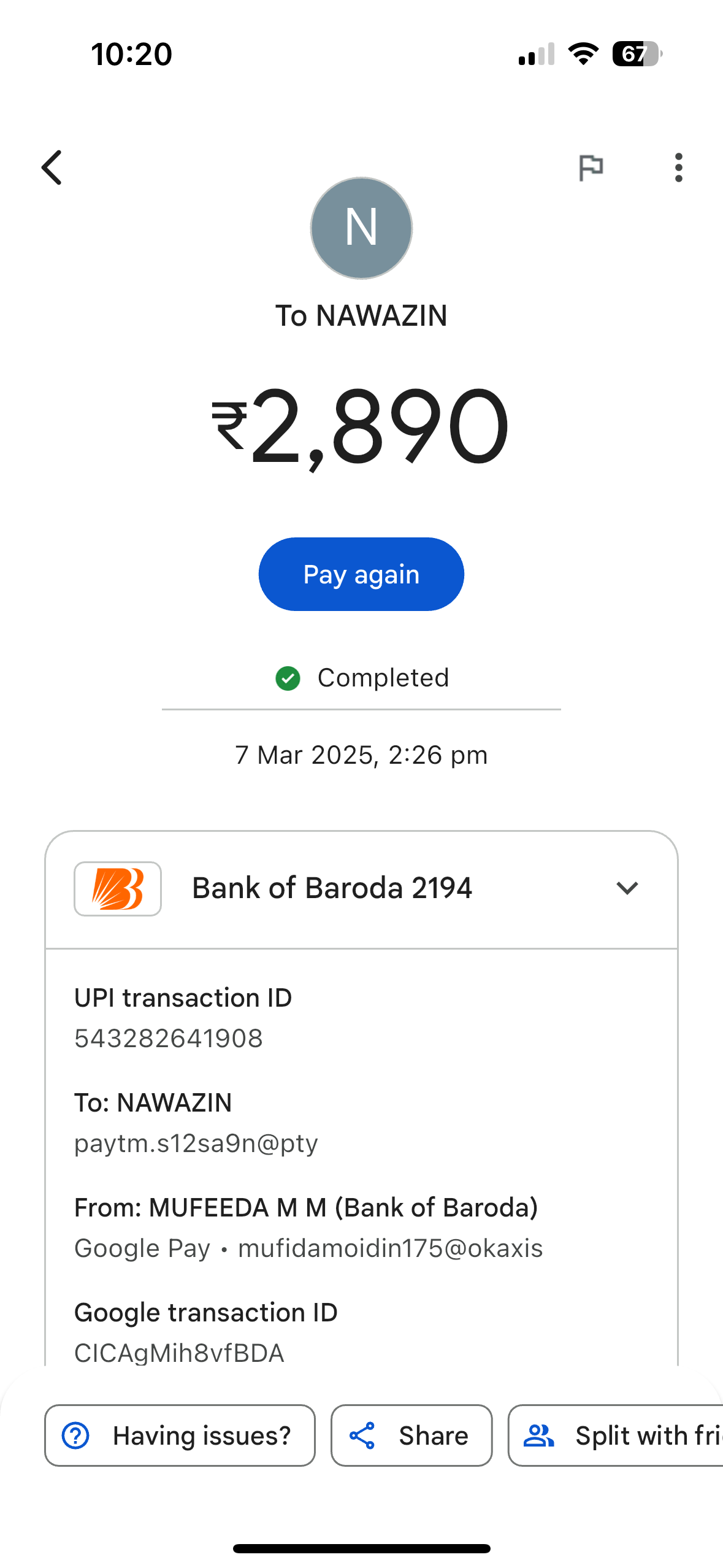Collapse the Bank of Baroda details chevron
Image resolution: width=723 pixels, height=1568 pixels.
pyautogui.click(x=627, y=888)
